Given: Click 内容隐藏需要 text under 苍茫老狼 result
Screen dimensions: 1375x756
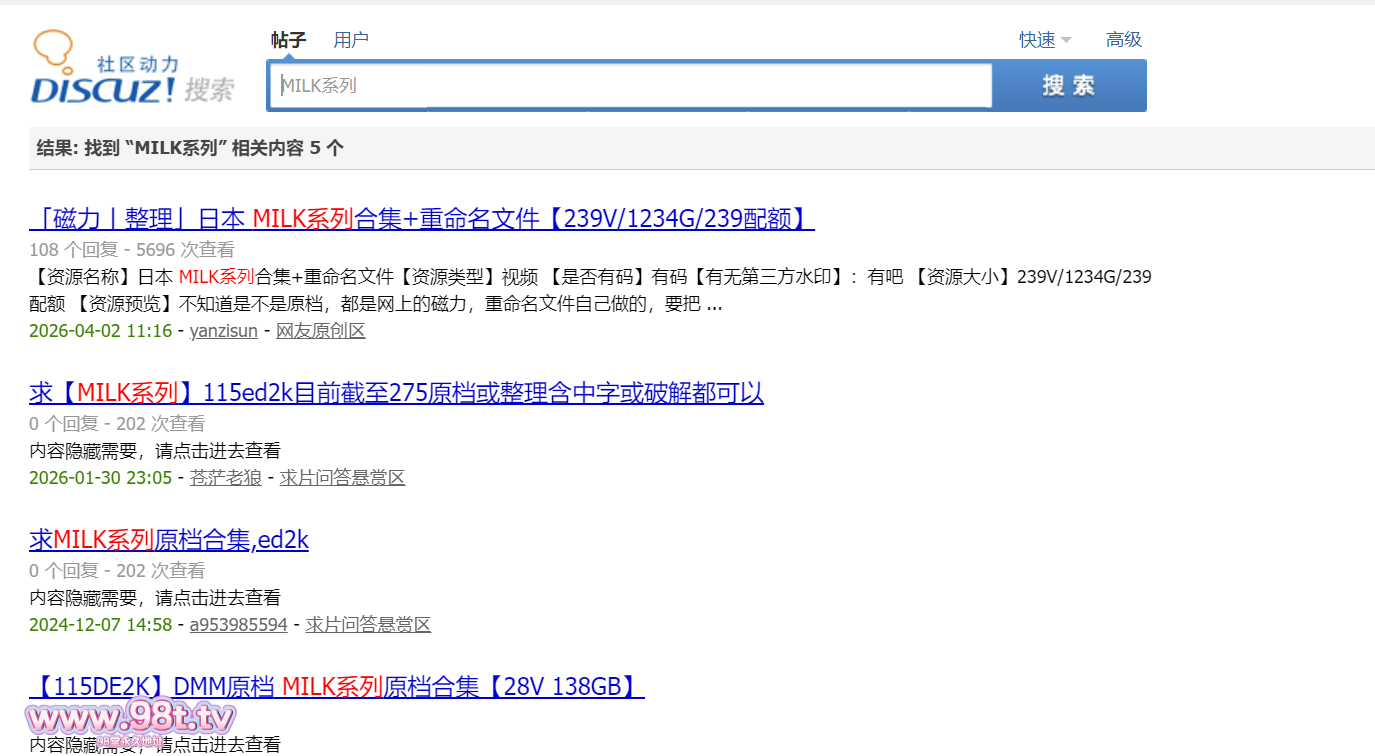Looking at the screenshot, I should pyautogui.click(x=155, y=451).
